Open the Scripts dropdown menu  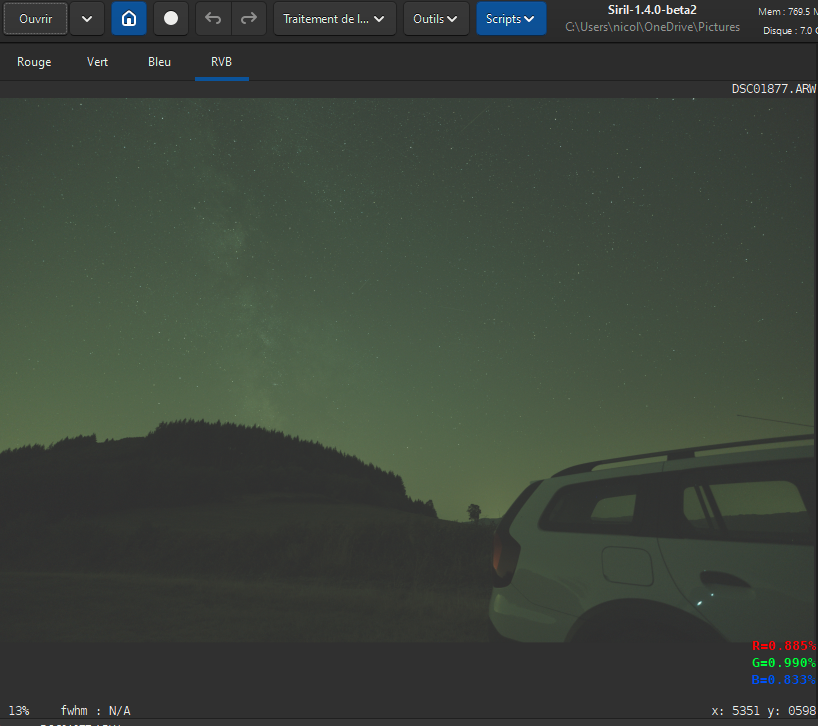click(511, 19)
